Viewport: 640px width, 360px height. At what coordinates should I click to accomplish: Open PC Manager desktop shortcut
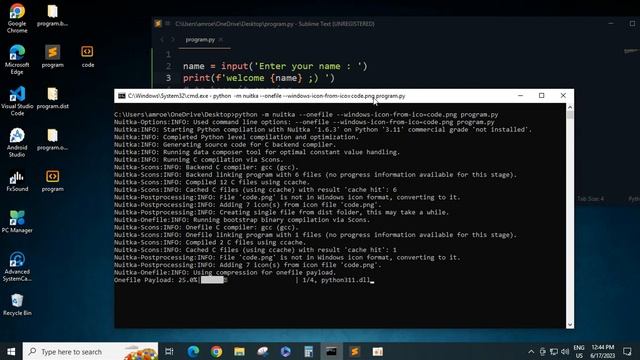(17, 222)
